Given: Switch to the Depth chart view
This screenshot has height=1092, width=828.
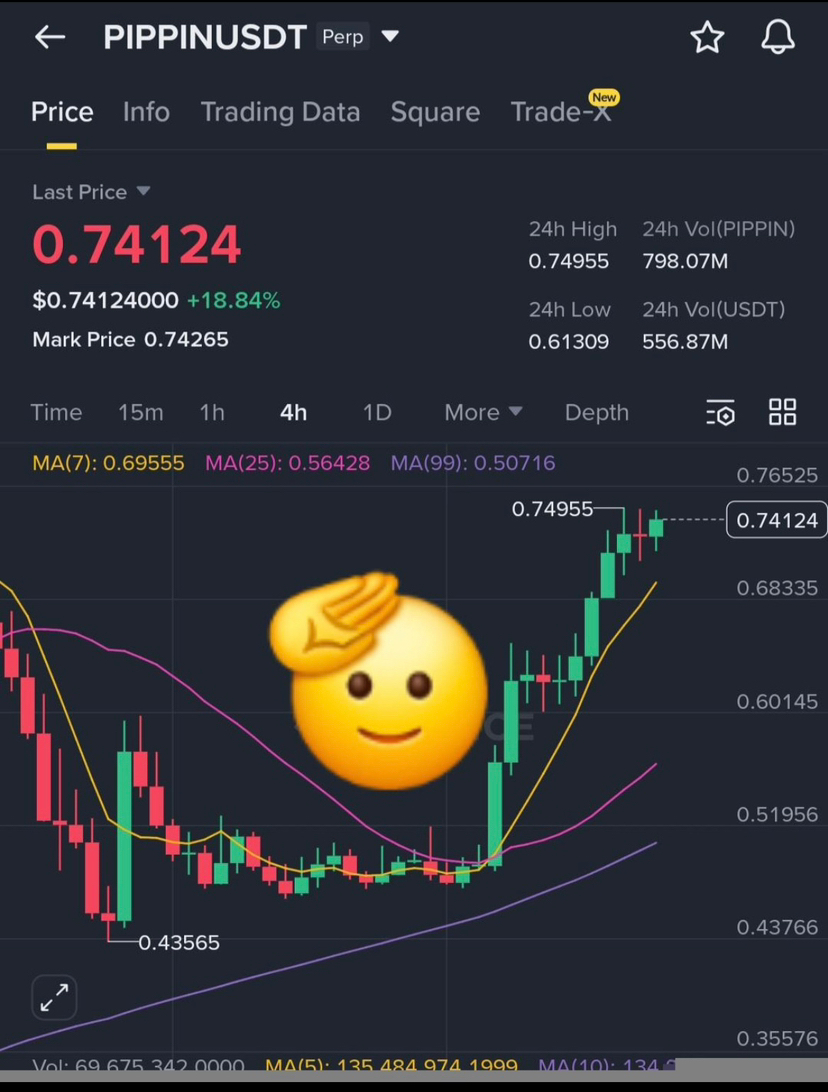Looking at the screenshot, I should tap(597, 412).
